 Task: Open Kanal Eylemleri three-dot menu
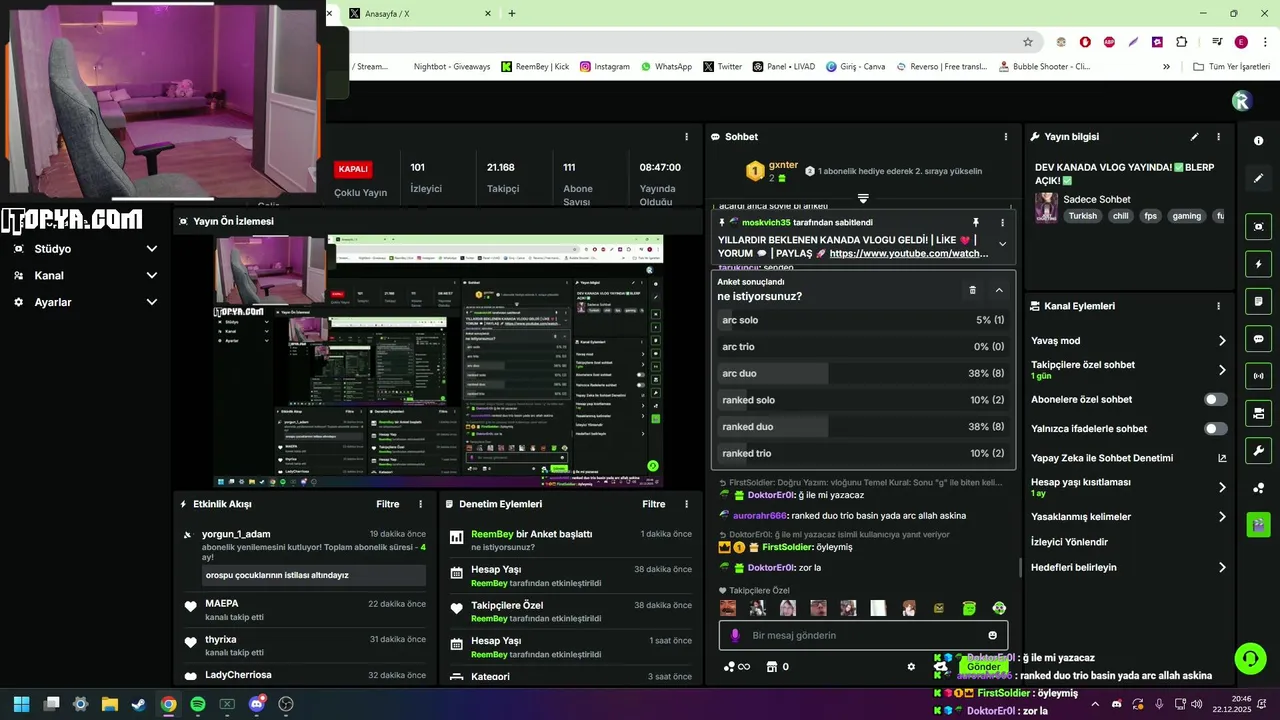[1218, 306]
